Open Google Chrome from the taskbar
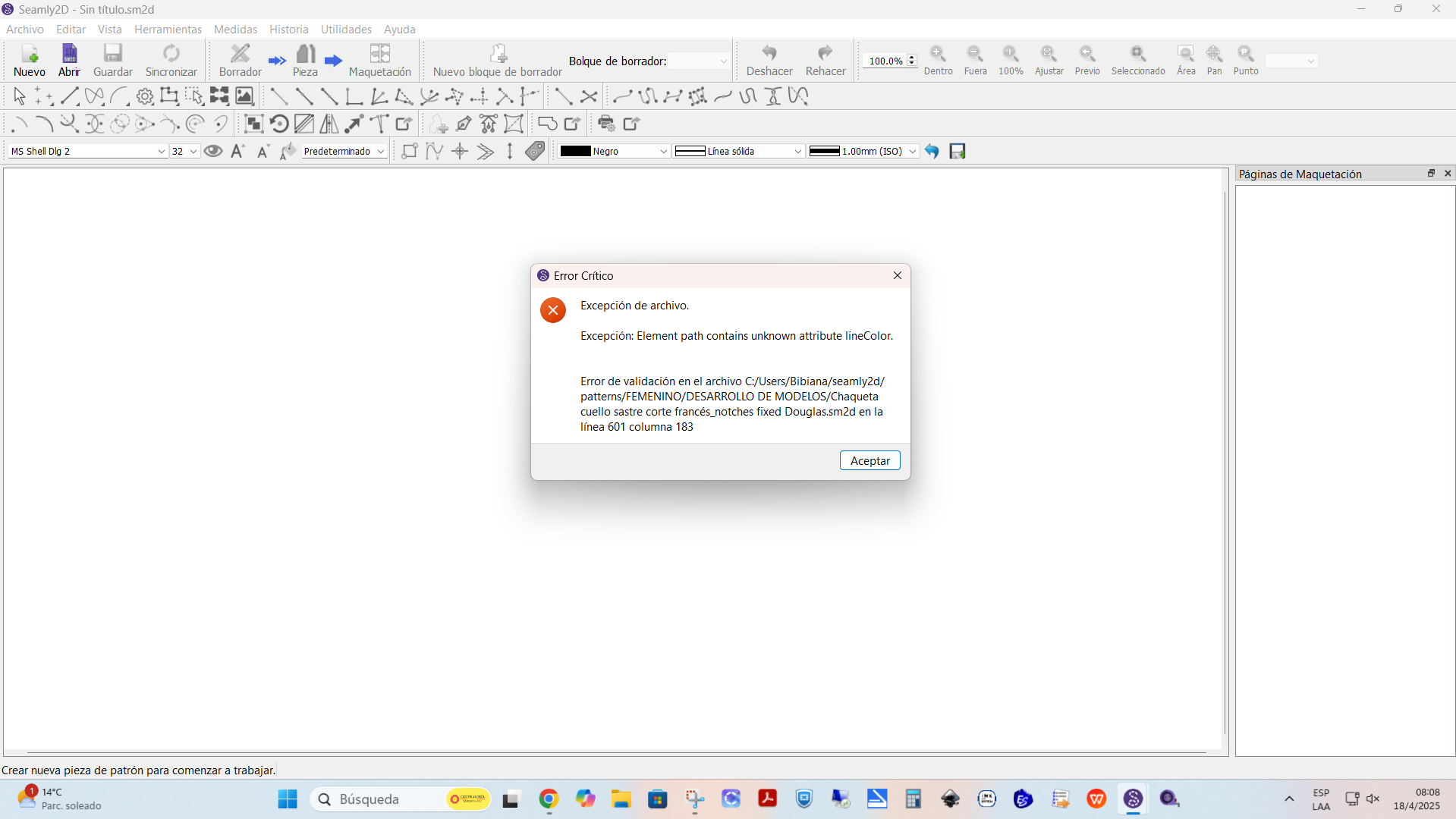The width and height of the screenshot is (1456, 819). [549, 799]
